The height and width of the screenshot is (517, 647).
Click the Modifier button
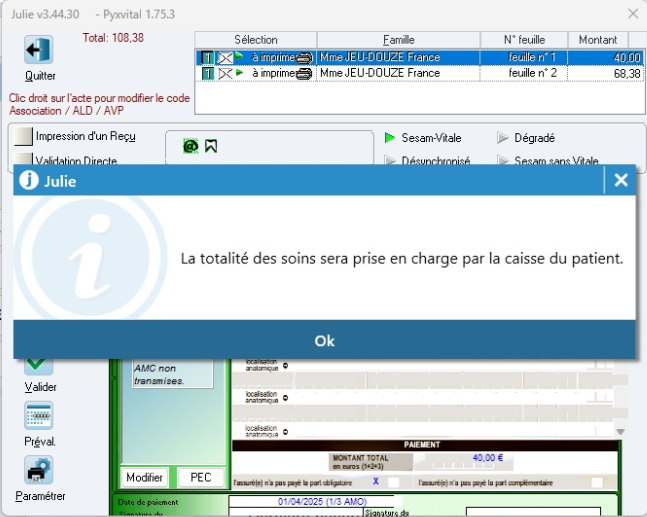pyautogui.click(x=144, y=478)
